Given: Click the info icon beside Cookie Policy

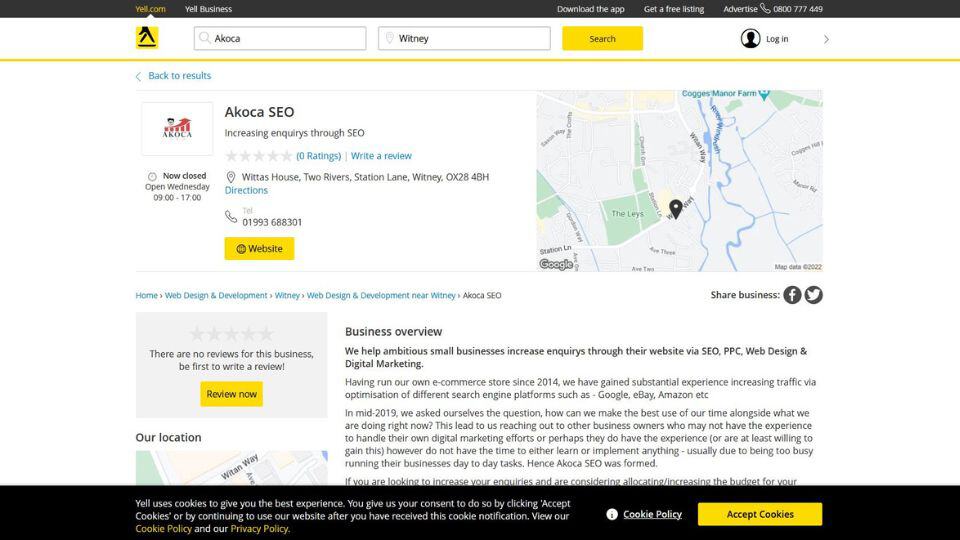Looking at the screenshot, I should 612,514.
